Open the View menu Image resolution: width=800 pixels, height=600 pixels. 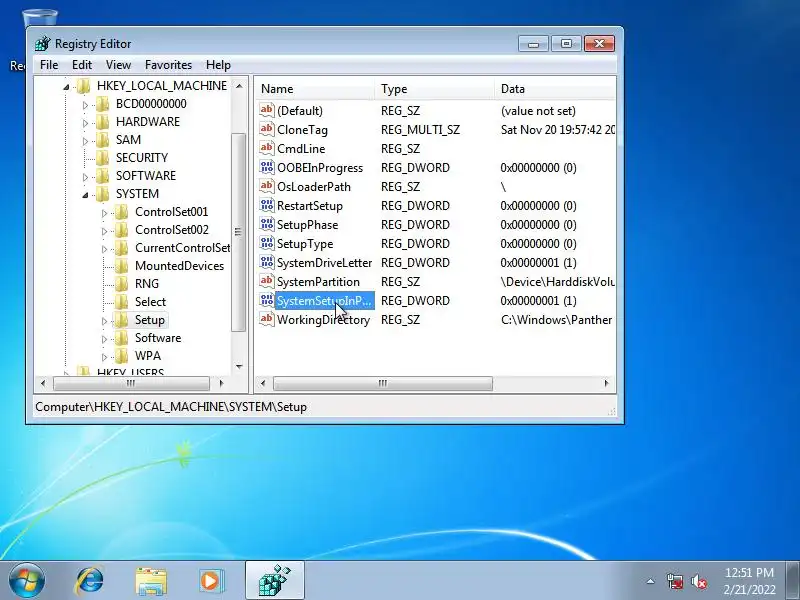point(118,65)
